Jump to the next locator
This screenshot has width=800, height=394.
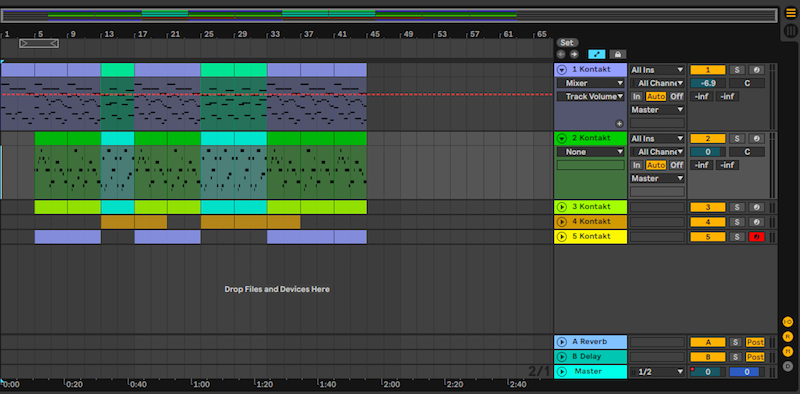coord(574,54)
